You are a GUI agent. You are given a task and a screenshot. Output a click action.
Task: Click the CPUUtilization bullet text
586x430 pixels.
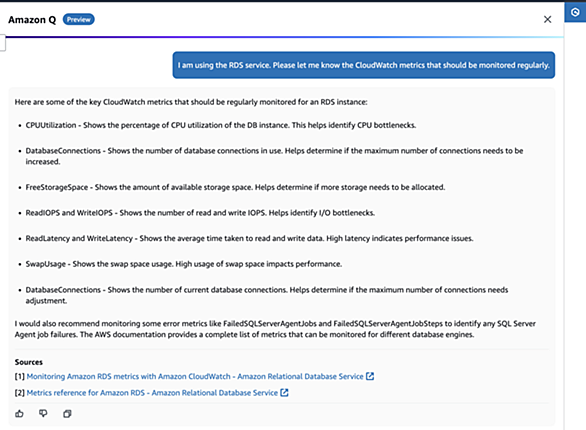point(220,125)
